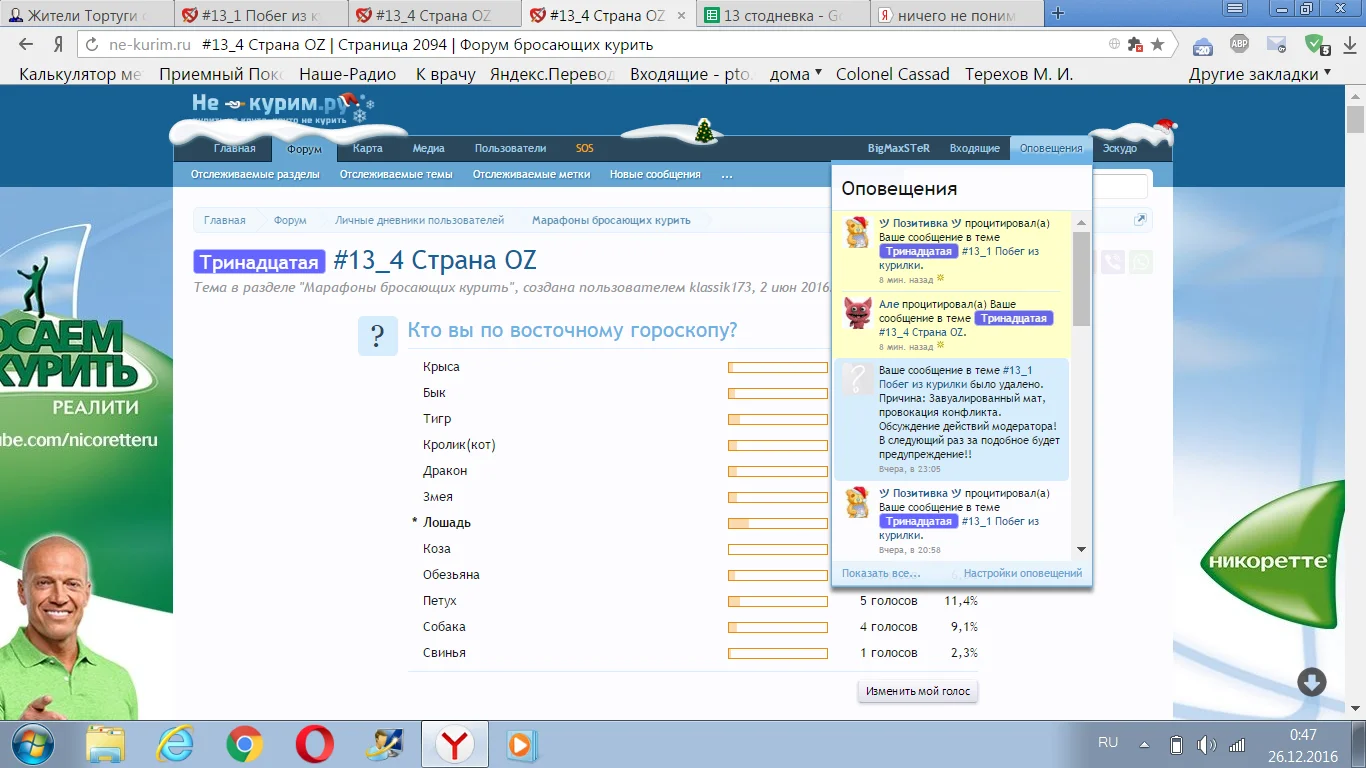This screenshot has height=768, width=1366.
Task: Bookmark this page with the star icon
Action: tap(1157, 45)
